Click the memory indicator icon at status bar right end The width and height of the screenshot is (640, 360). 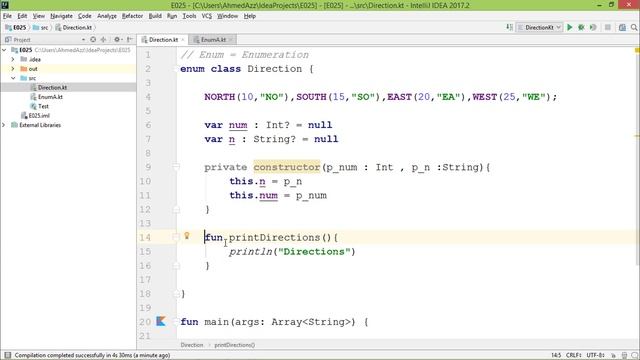click(x=634, y=356)
